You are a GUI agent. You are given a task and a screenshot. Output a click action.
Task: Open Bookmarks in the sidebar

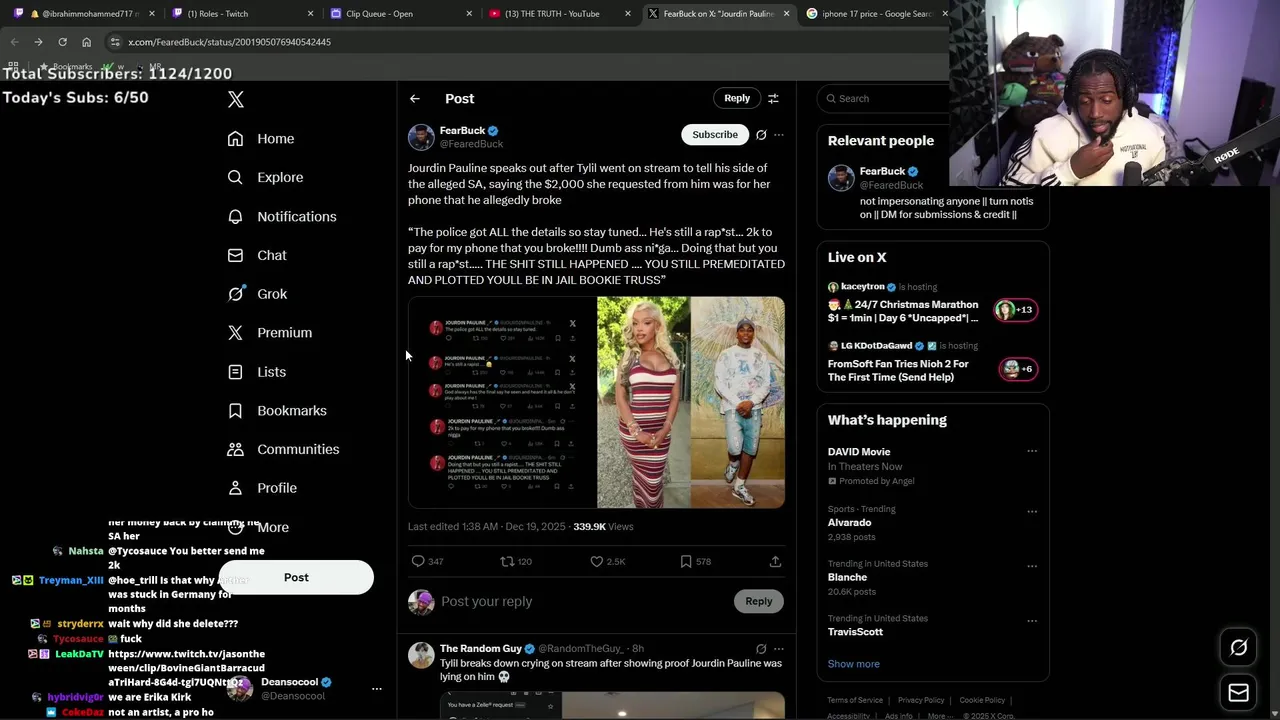276,411
